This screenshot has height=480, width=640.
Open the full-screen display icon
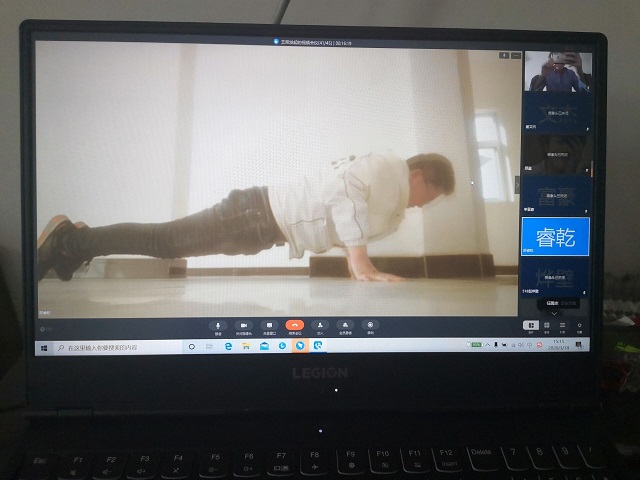pos(344,325)
